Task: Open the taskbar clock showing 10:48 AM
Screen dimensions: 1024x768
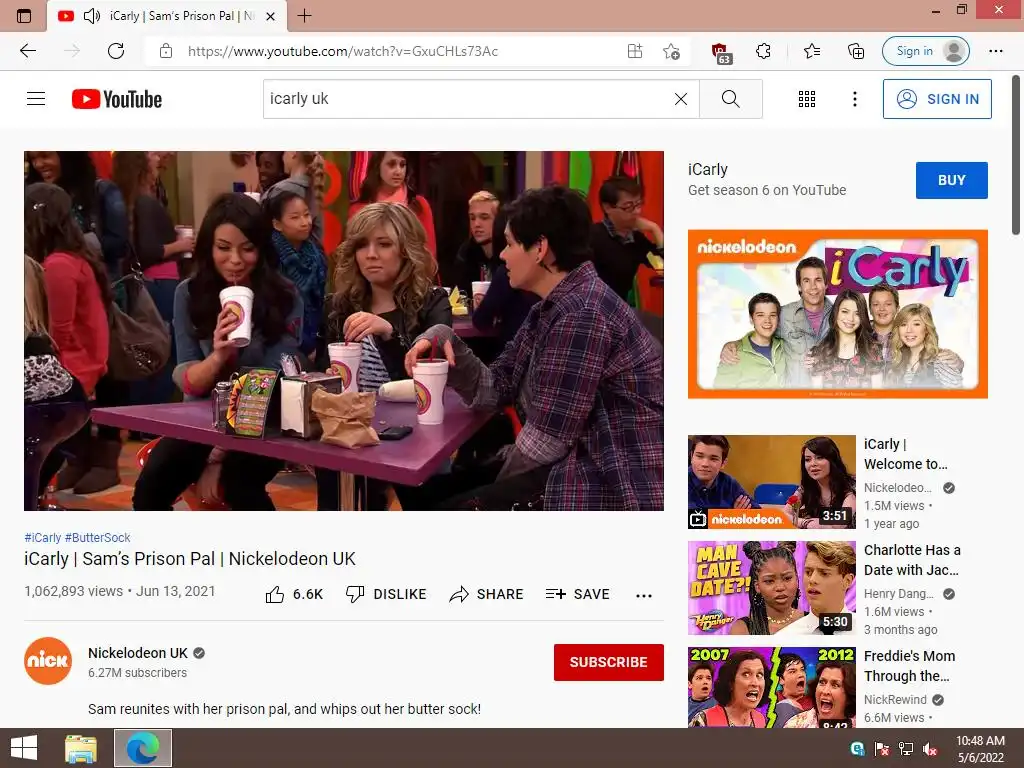Action: 980,748
